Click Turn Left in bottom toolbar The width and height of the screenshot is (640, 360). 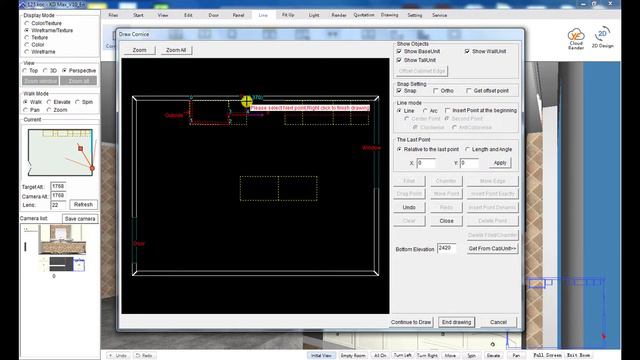[402, 356]
